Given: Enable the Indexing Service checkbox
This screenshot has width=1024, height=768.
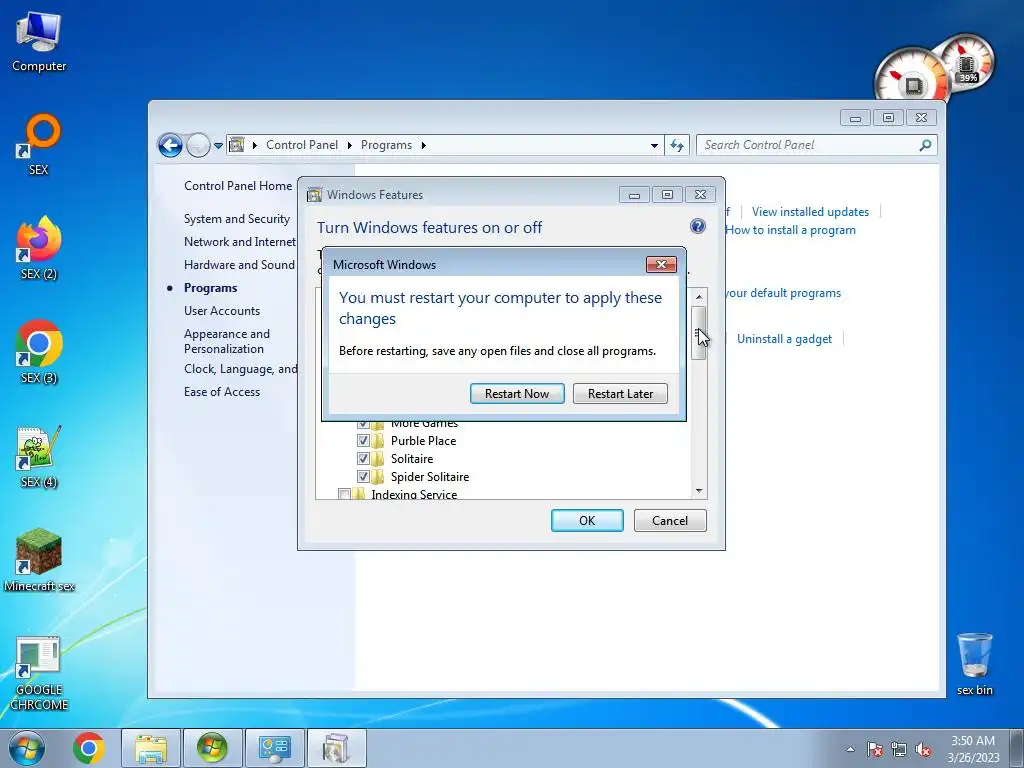Looking at the screenshot, I should (x=344, y=494).
